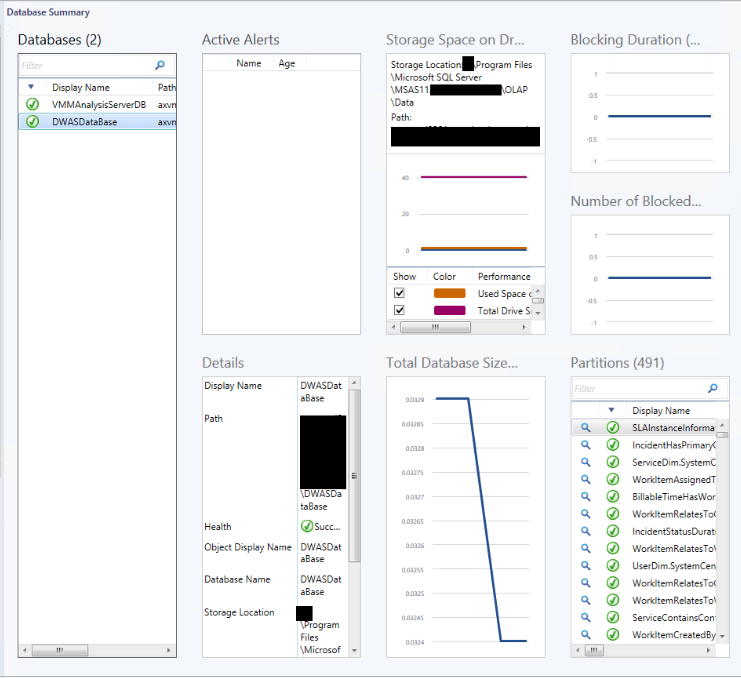Click the green health icon for the BillableTimeHasWork partition
Viewport: 741px width, 678px height.
pyautogui.click(x=613, y=497)
